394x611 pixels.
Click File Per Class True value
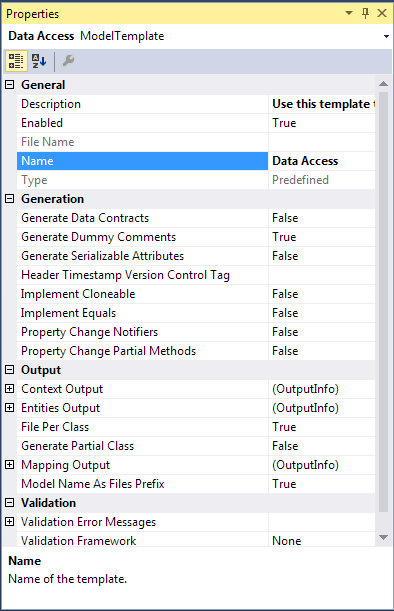click(322, 427)
